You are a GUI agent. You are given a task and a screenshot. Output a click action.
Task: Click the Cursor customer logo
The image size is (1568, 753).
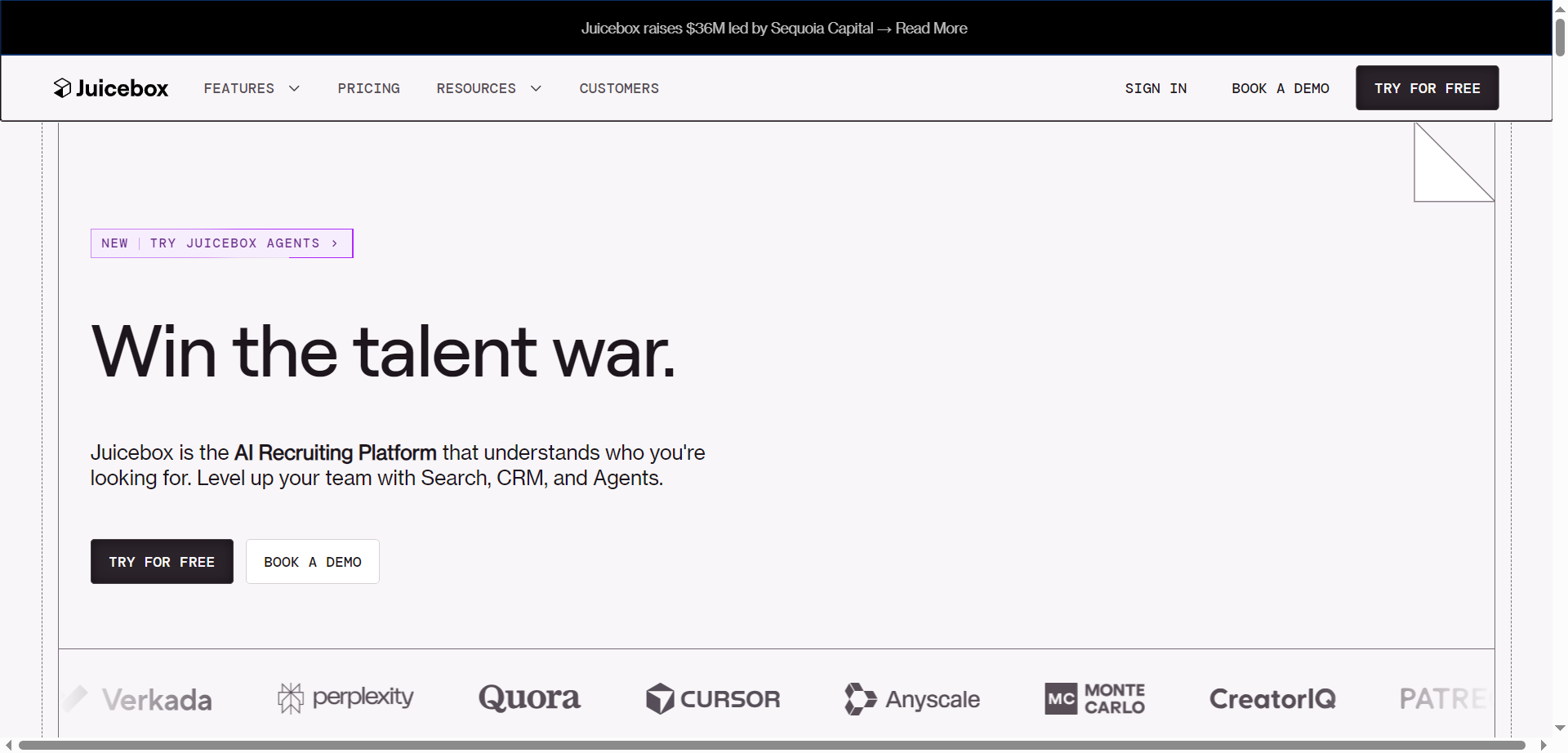pos(713,699)
